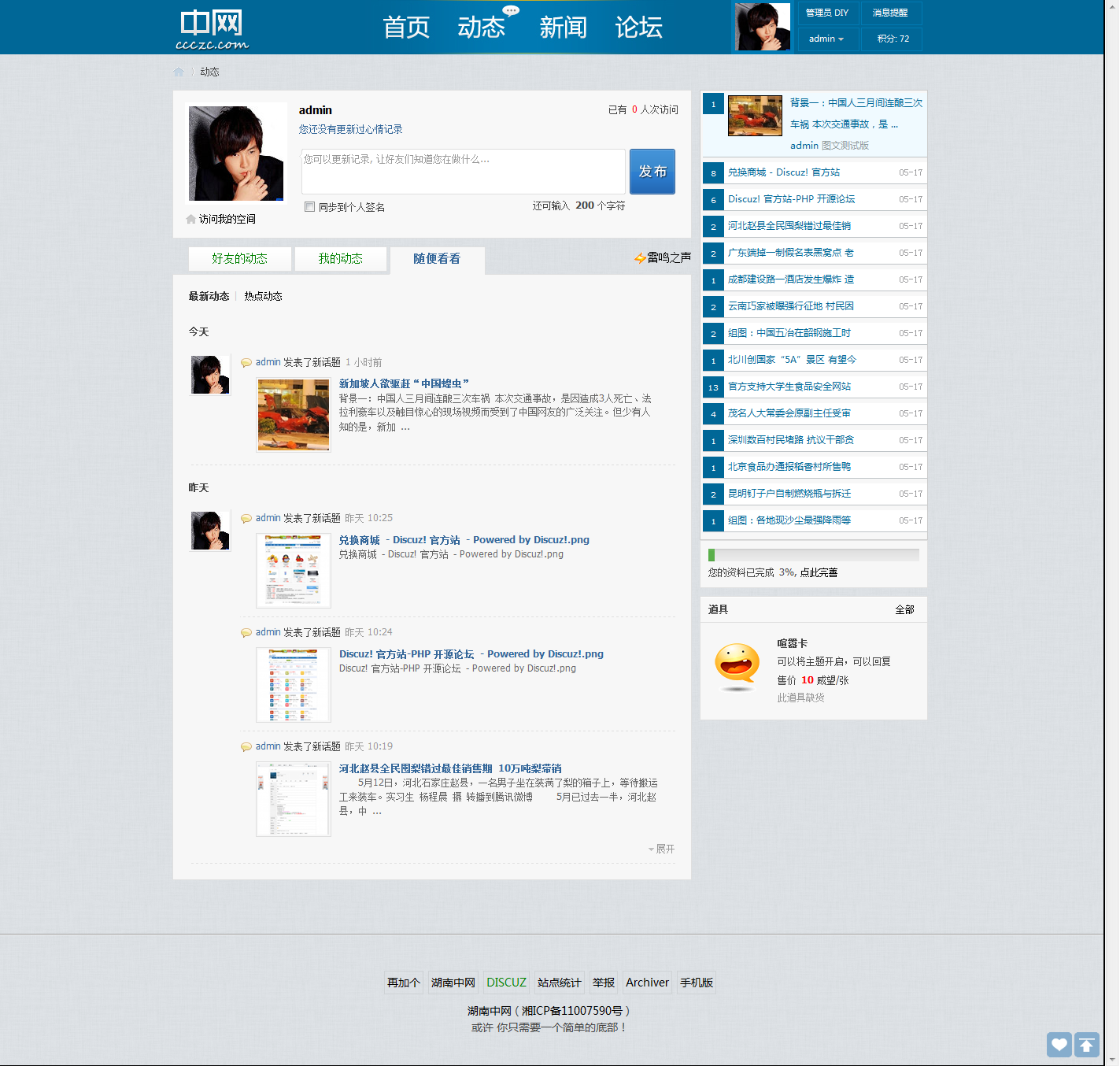Expand more feed with 展开
The height and width of the screenshot is (1066, 1120).
661,849
